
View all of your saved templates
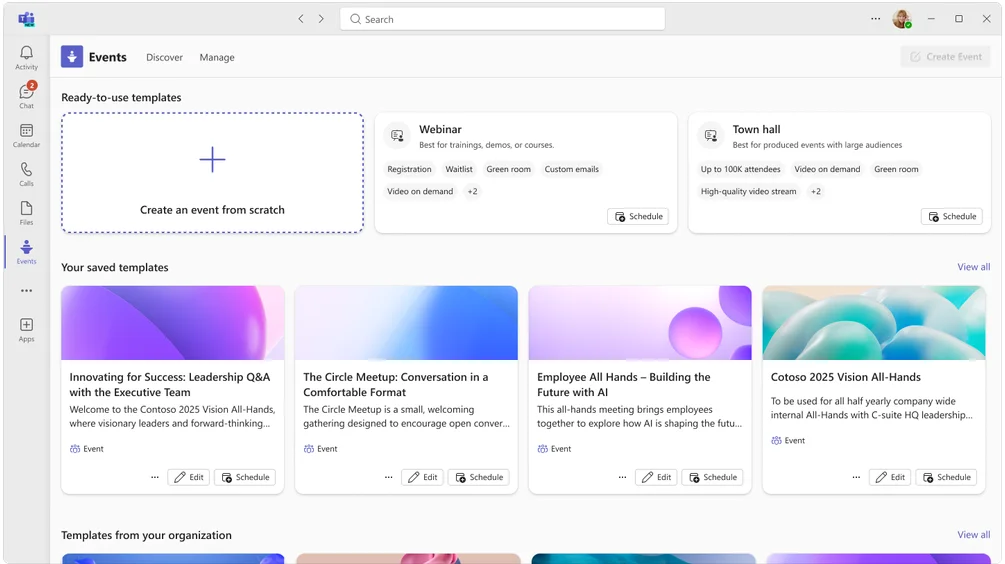click(973, 267)
